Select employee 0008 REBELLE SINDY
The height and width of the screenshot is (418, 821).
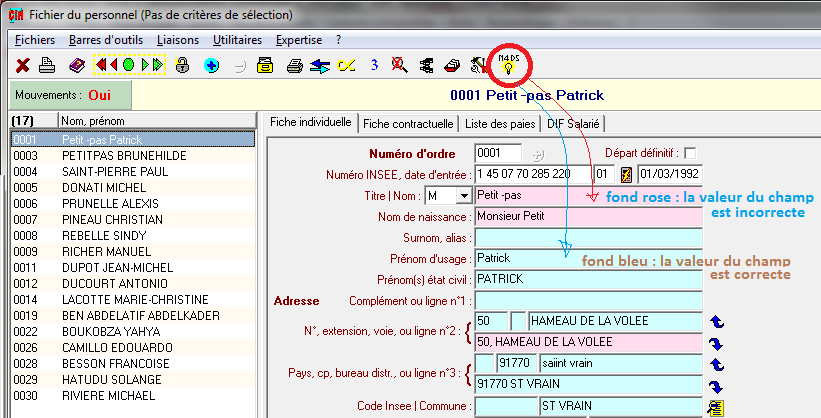pos(133,236)
